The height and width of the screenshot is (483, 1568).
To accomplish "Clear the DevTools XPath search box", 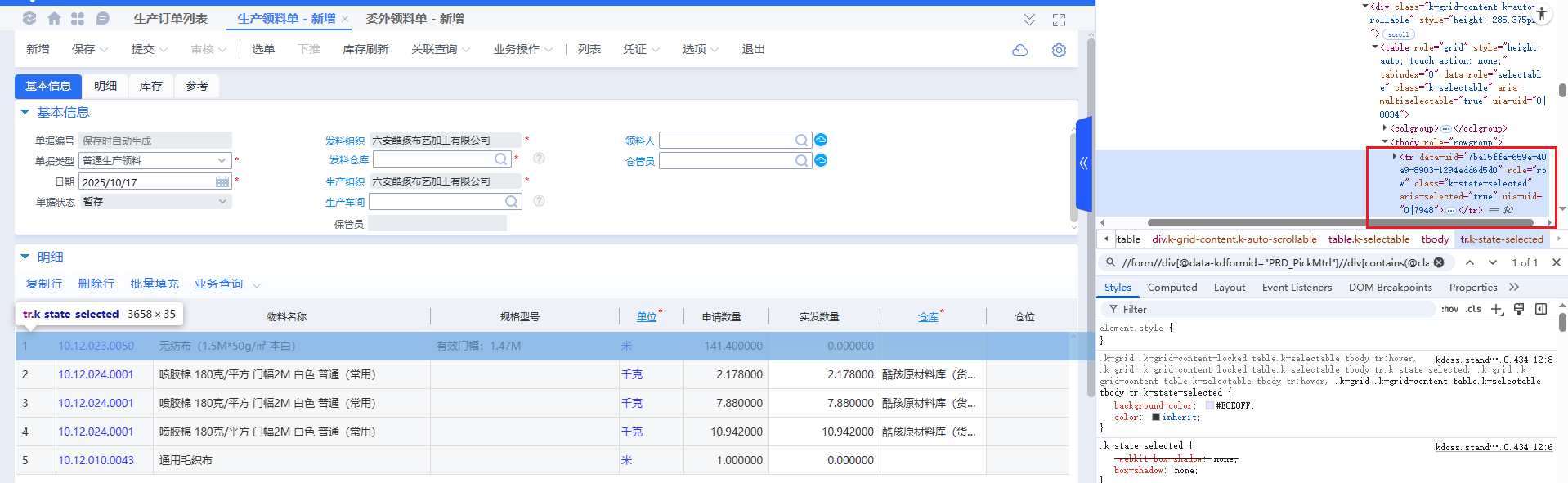I will pos(1439,262).
